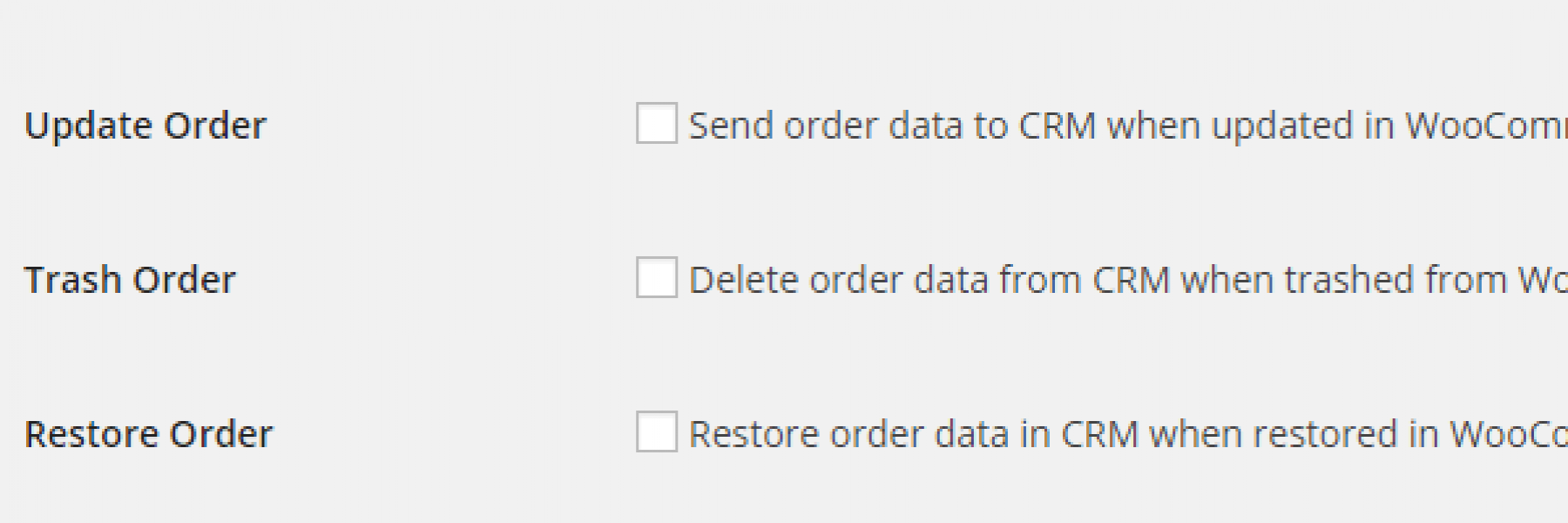This screenshot has width=1568, height=523.
Task: Click the word 'CRM' in the Update Order description
Action: click(1057, 126)
